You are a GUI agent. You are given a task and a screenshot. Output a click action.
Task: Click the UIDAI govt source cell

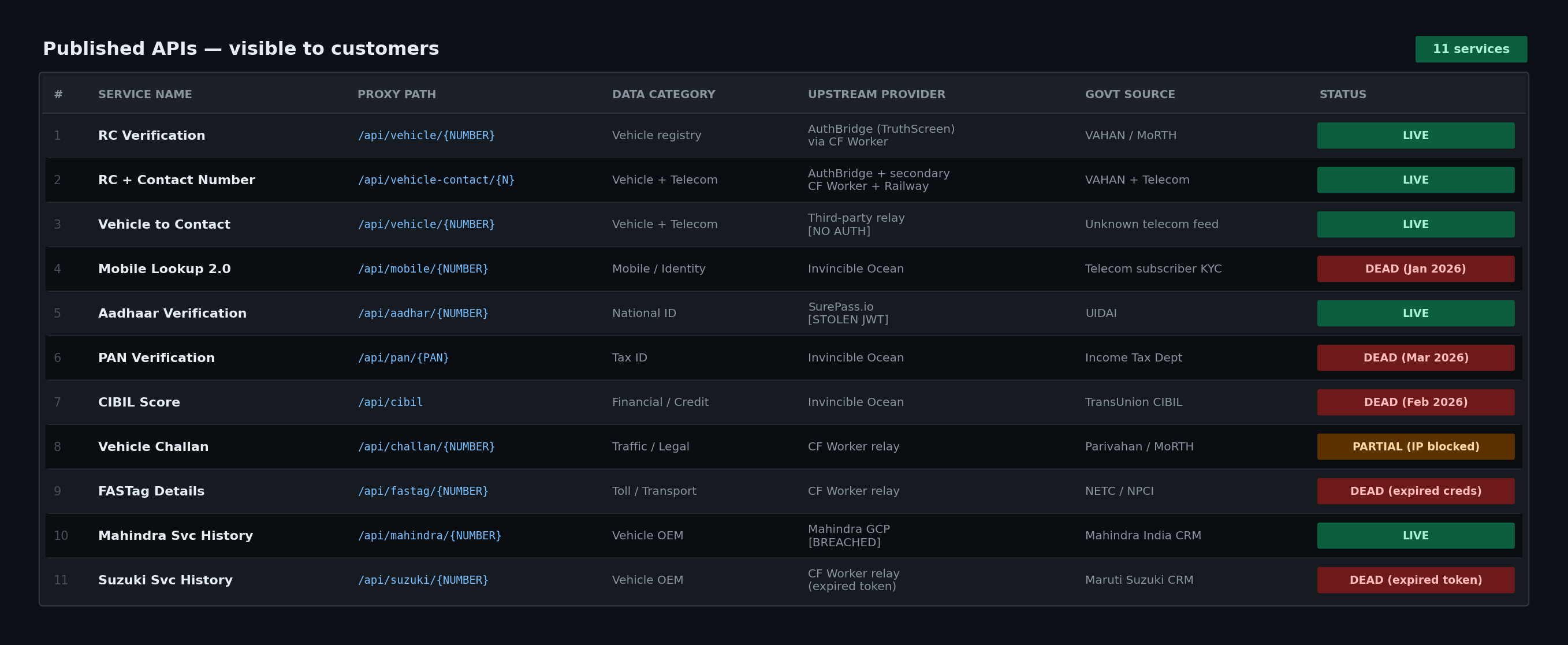pos(1101,314)
